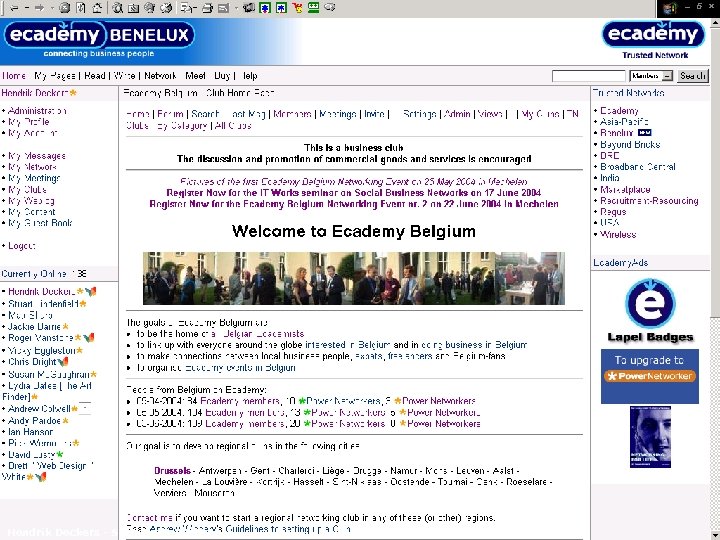The height and width of the screenshot is (540, 720).
Task: Open the Write menu item
Action: coord(124,76)
